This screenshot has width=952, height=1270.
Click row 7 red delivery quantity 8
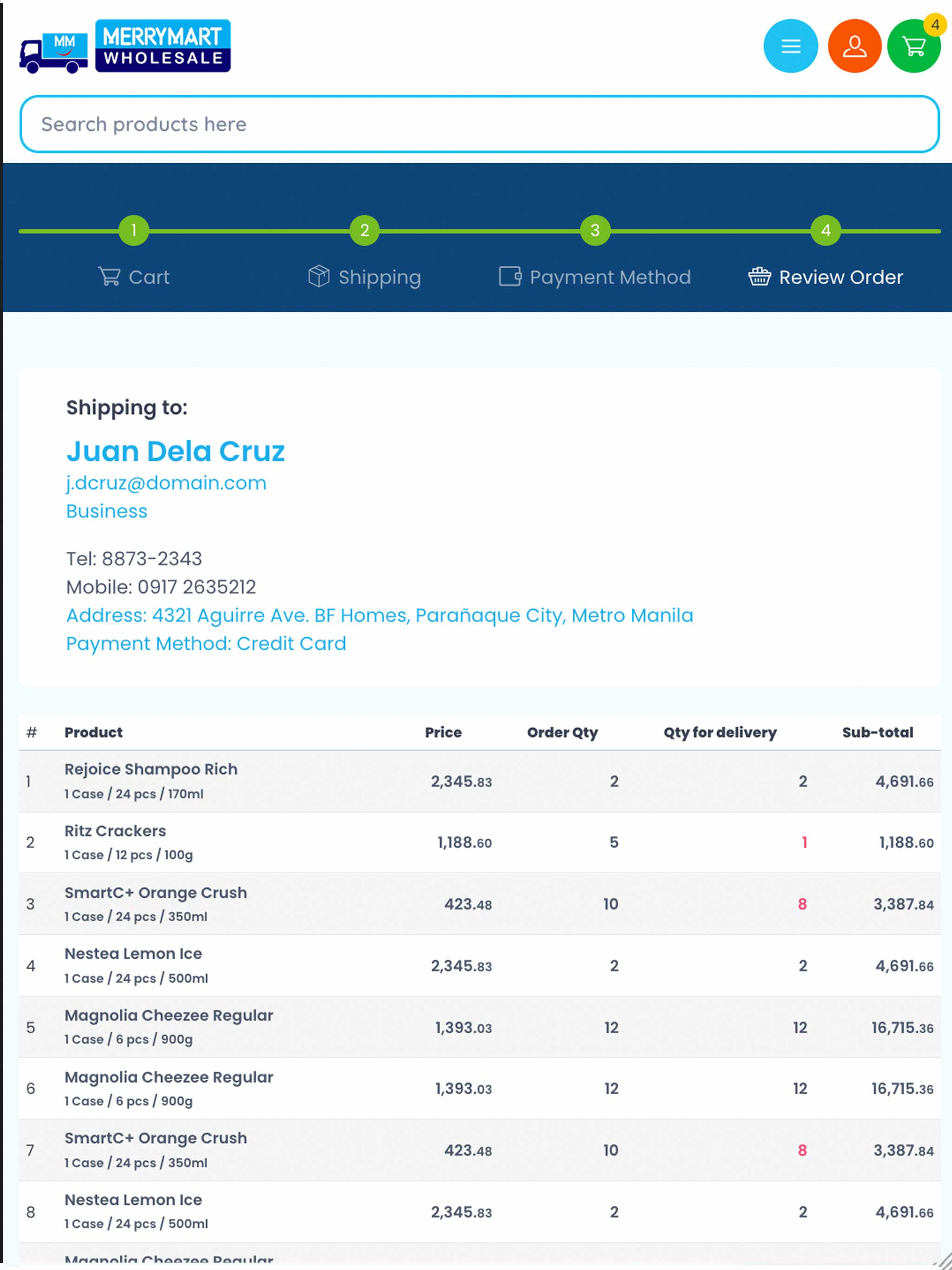[802, 1151]
